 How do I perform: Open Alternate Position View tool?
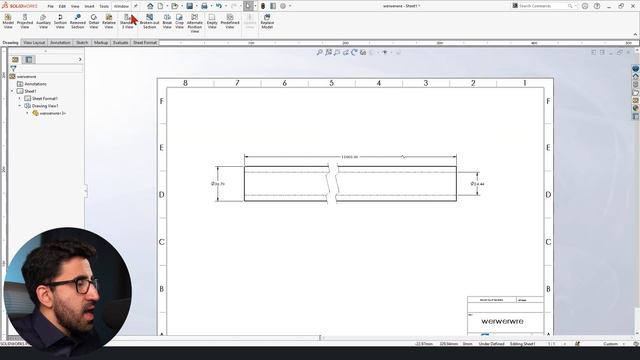[x=195, y=23]
